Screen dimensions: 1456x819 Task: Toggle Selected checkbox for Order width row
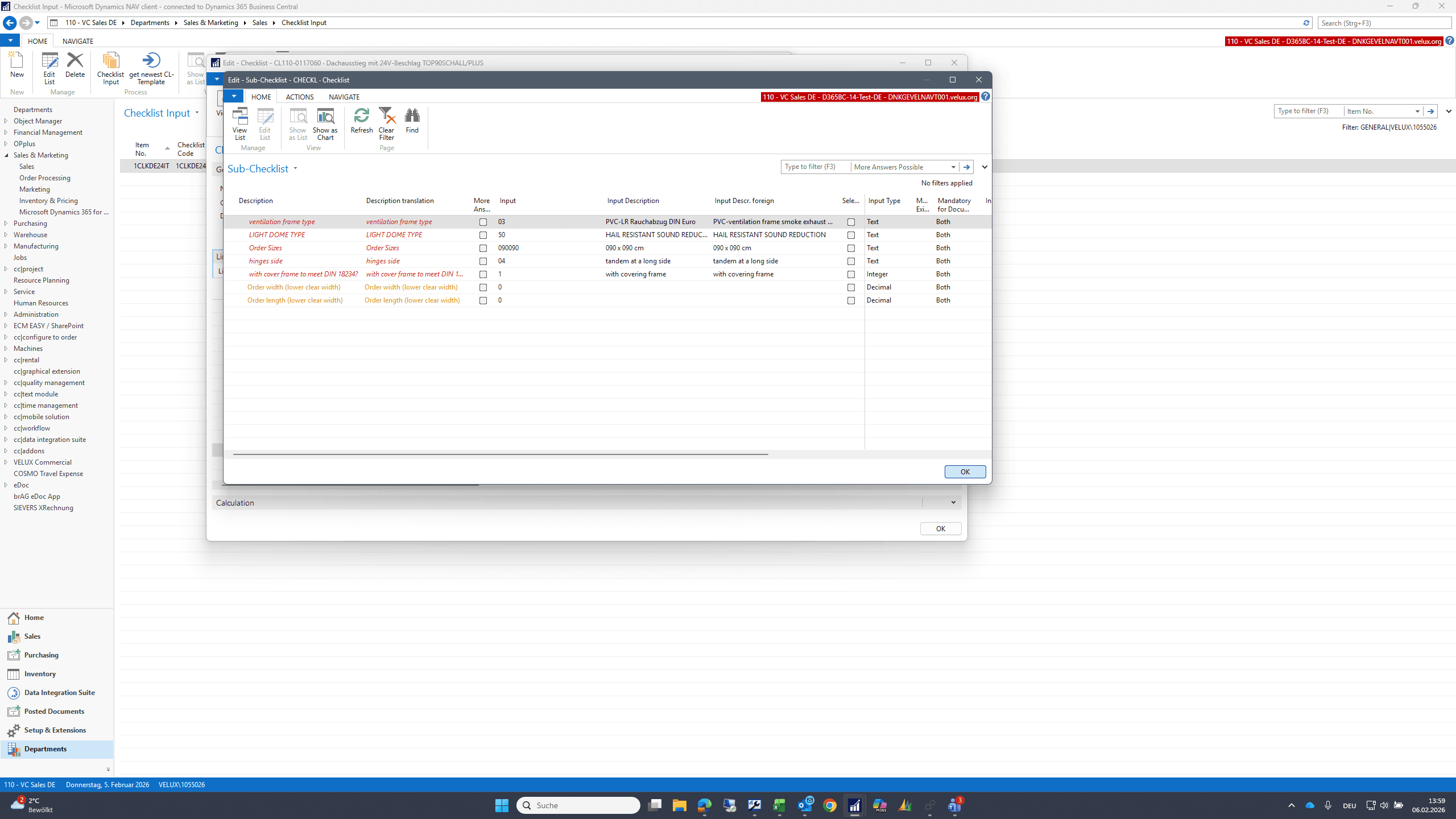tap(851, 287)
